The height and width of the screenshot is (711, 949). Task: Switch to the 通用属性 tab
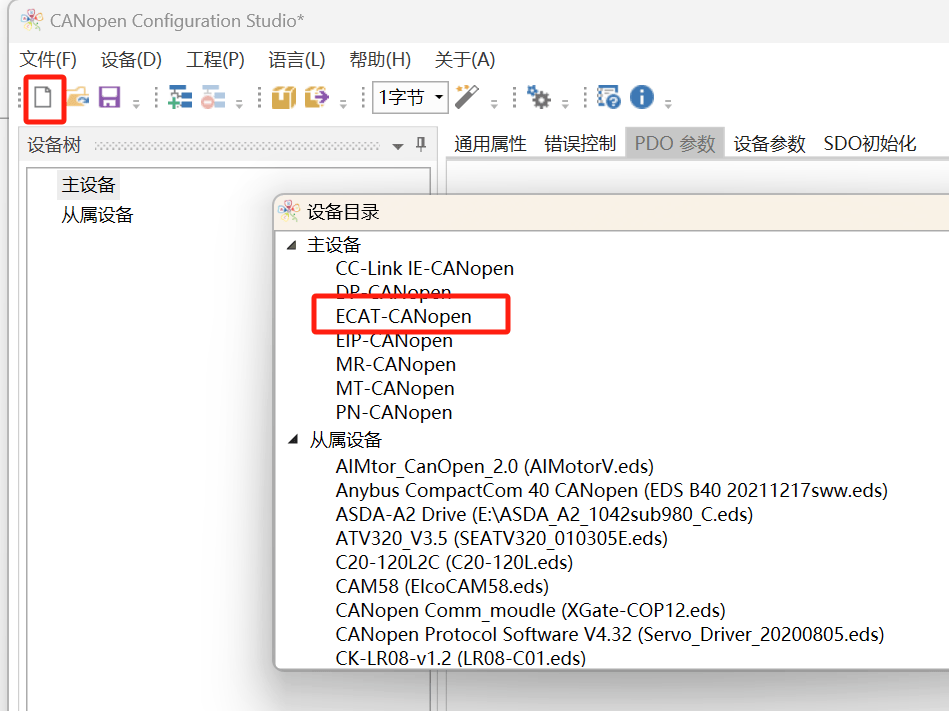pyautogui.click(x=490, y=143)
